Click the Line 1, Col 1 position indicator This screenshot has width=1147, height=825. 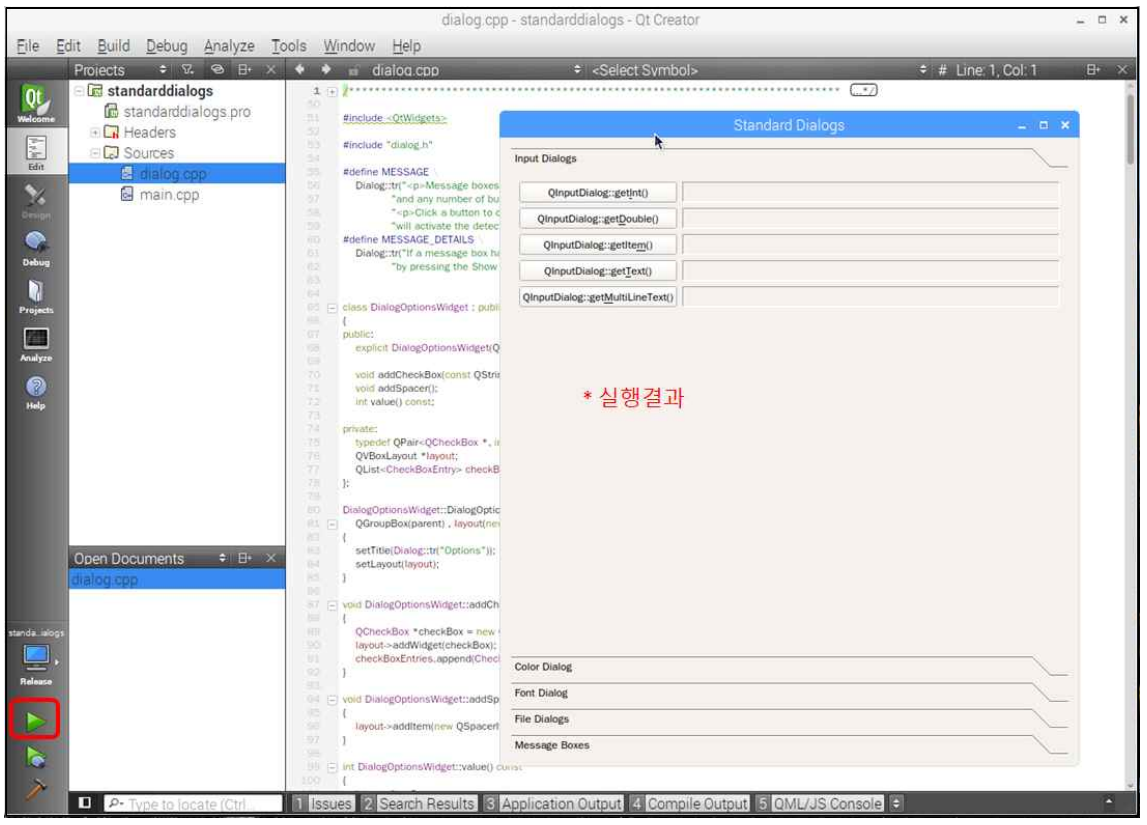pos(996,69)
